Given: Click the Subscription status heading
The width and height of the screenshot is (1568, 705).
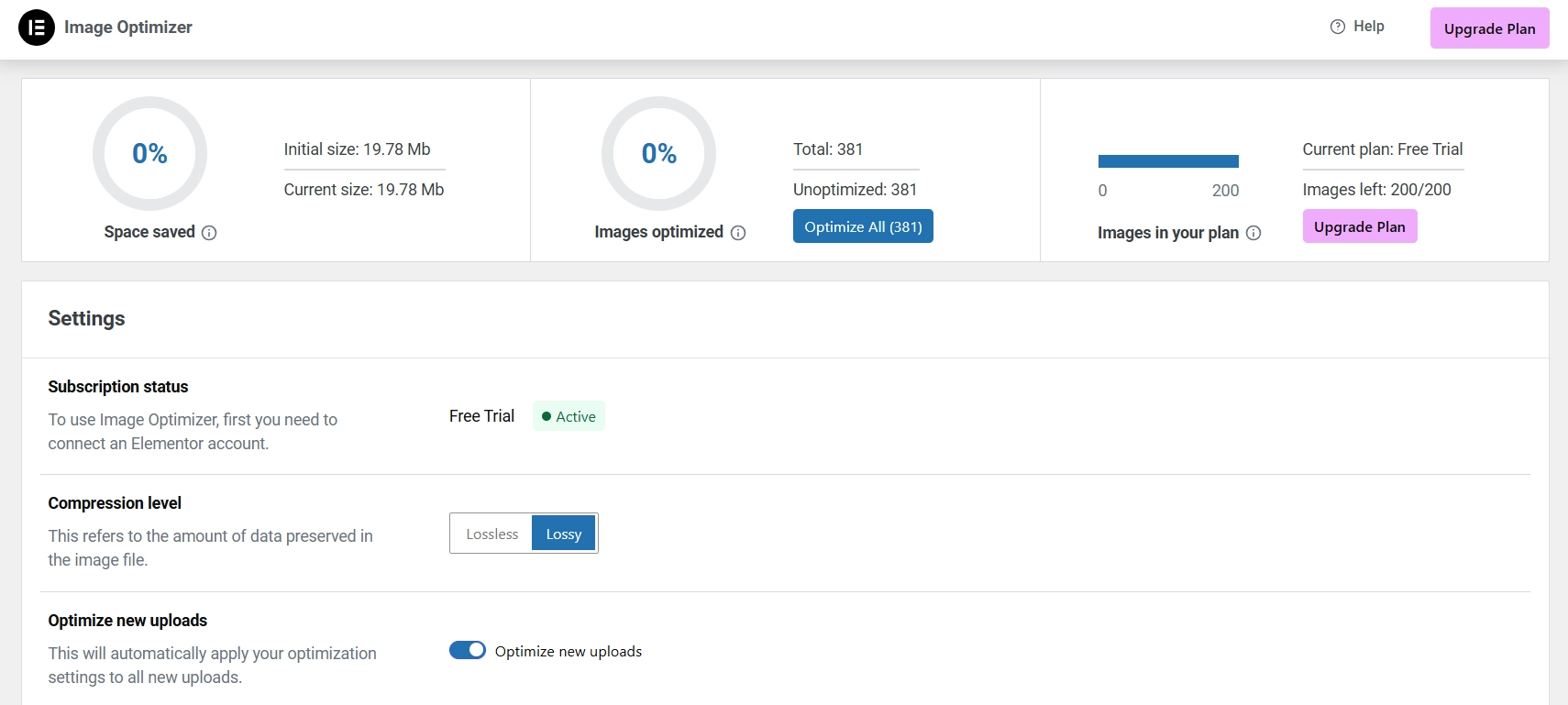Looking at the screenshot, I should (118, 387).
